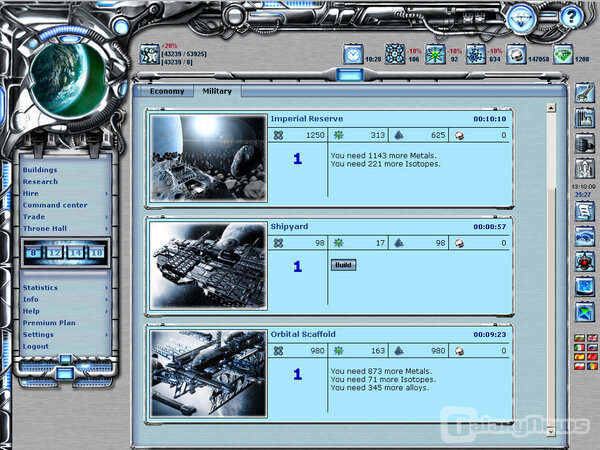Open the Shipyard title link
Screen dimensions: 600x450
tap(289, 227)
